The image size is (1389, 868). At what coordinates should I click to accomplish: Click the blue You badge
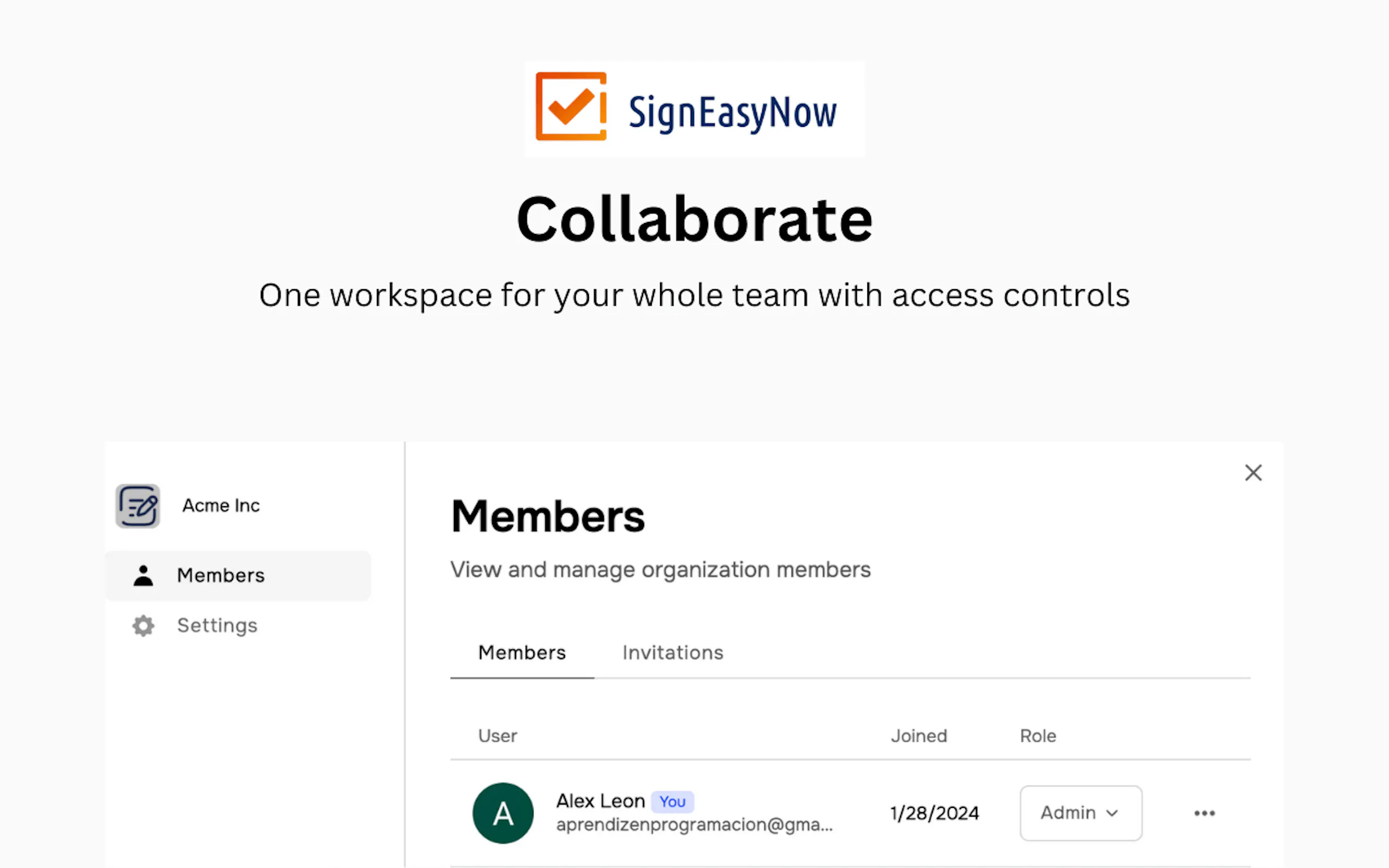tap(672, 802)
